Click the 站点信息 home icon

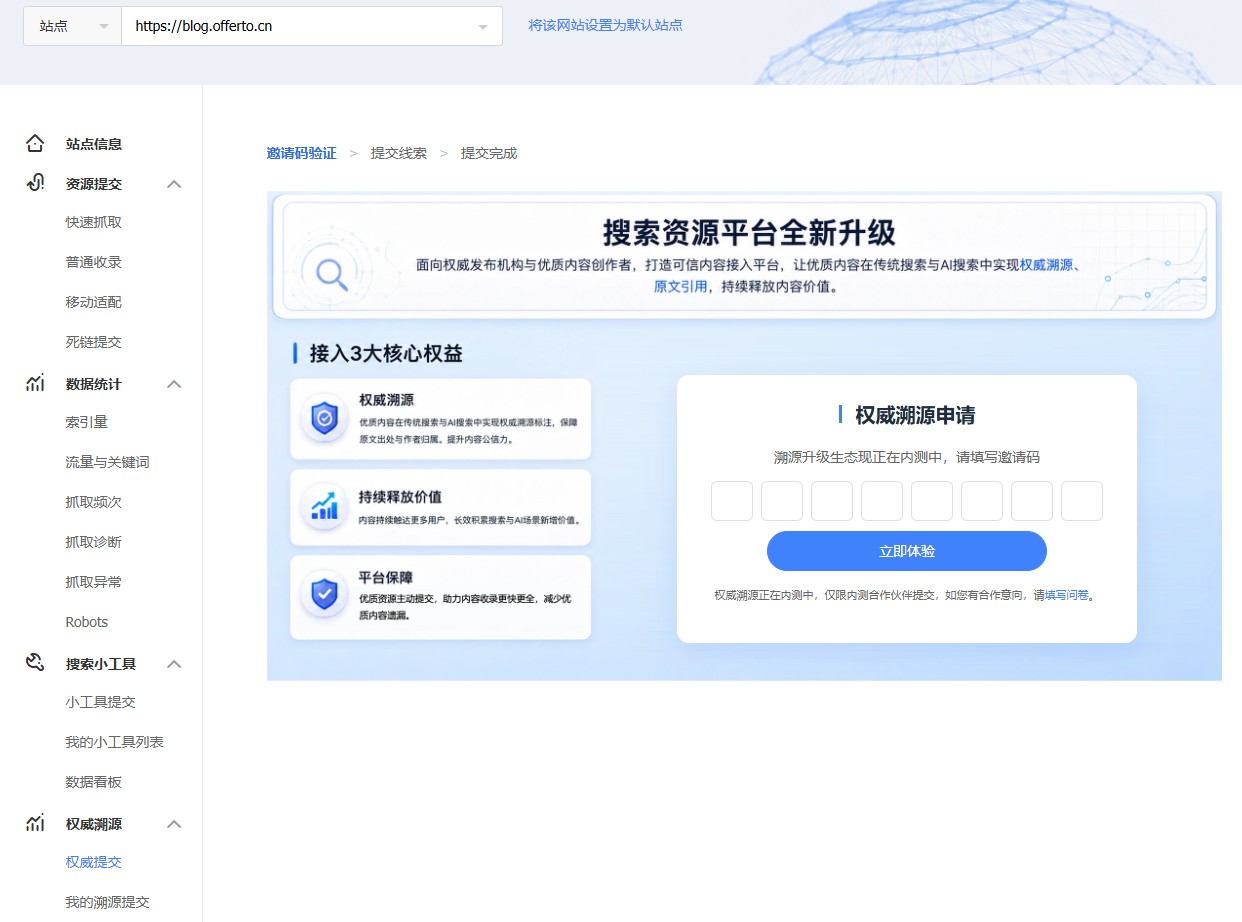pos(35,144)
